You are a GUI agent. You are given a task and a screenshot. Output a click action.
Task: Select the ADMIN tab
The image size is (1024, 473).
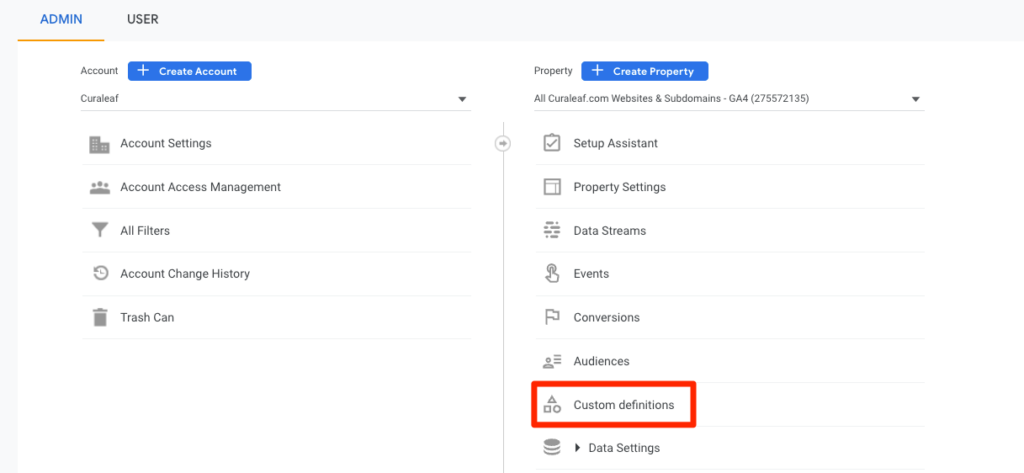[x=61, y=19]
